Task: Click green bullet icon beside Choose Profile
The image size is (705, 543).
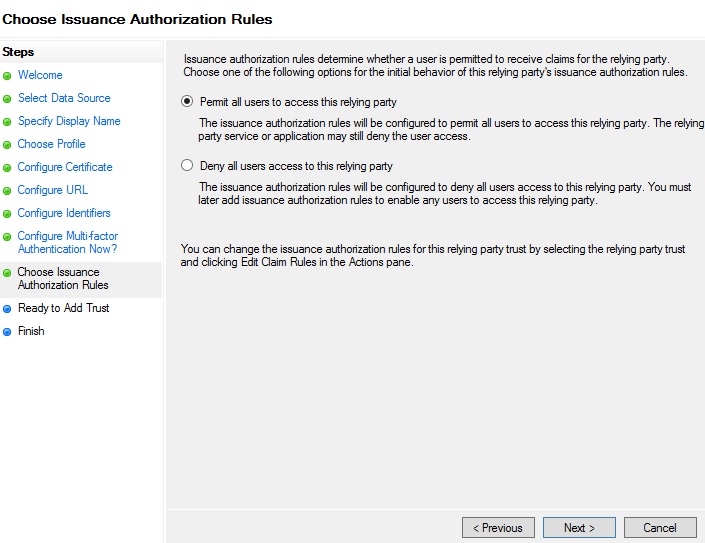Action: point(8,145)
